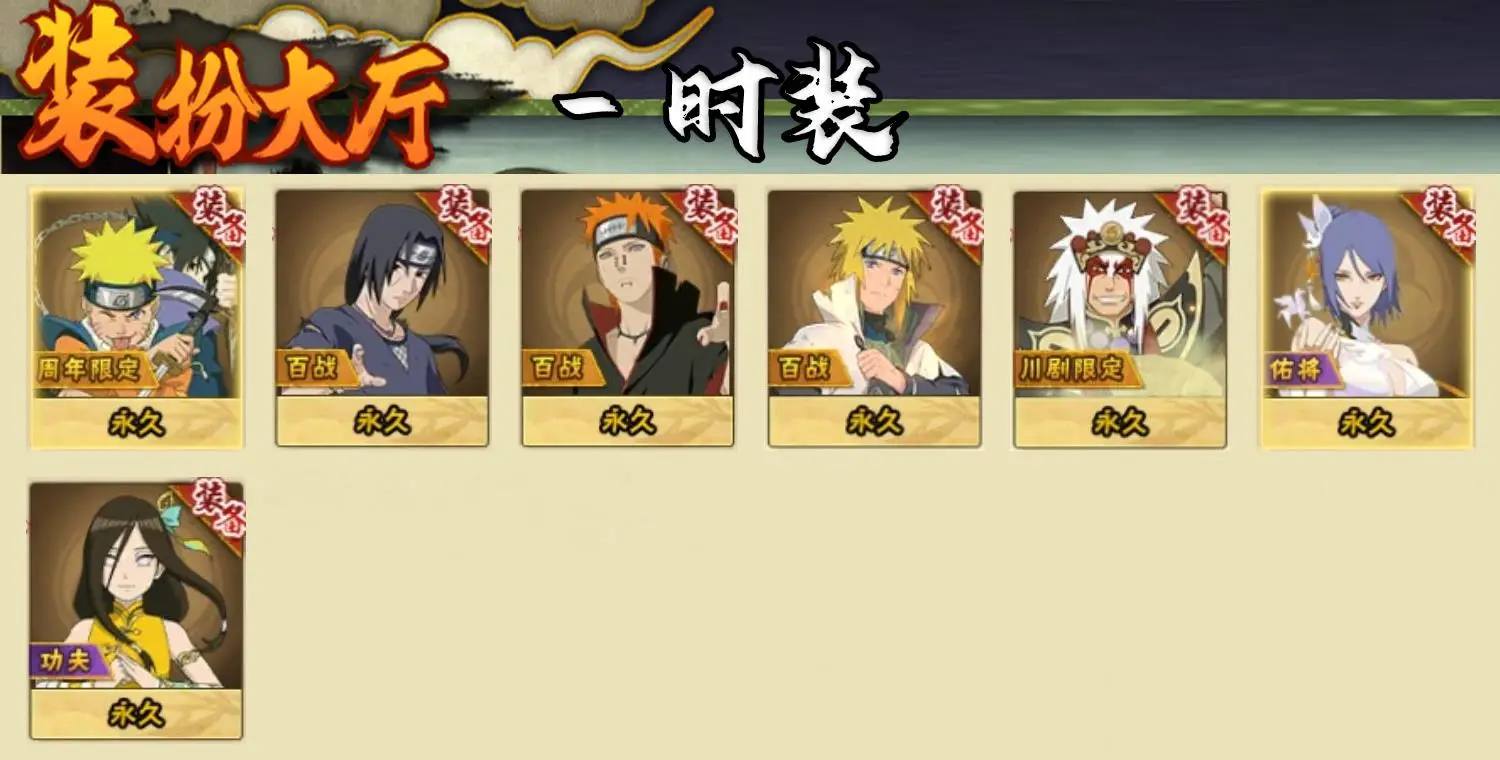
Task: Click 永久 under the Konan card
Action: pyautogui.click(x=1366, y=423)
